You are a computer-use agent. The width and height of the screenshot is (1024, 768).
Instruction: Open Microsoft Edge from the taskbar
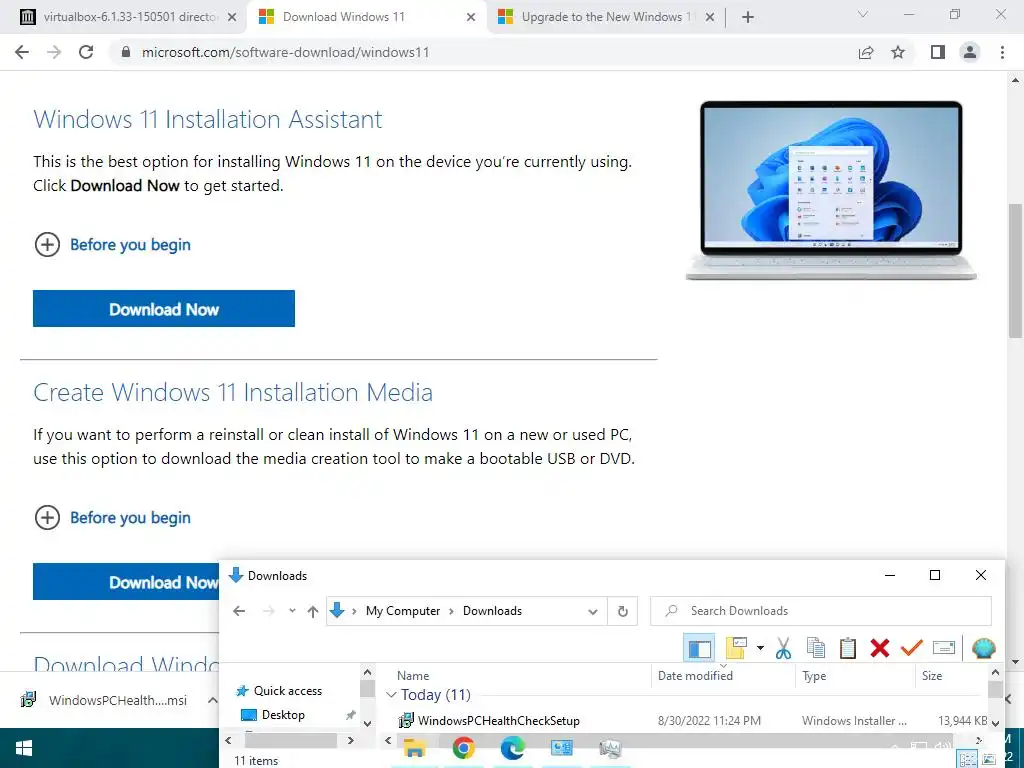click(512, 748)
